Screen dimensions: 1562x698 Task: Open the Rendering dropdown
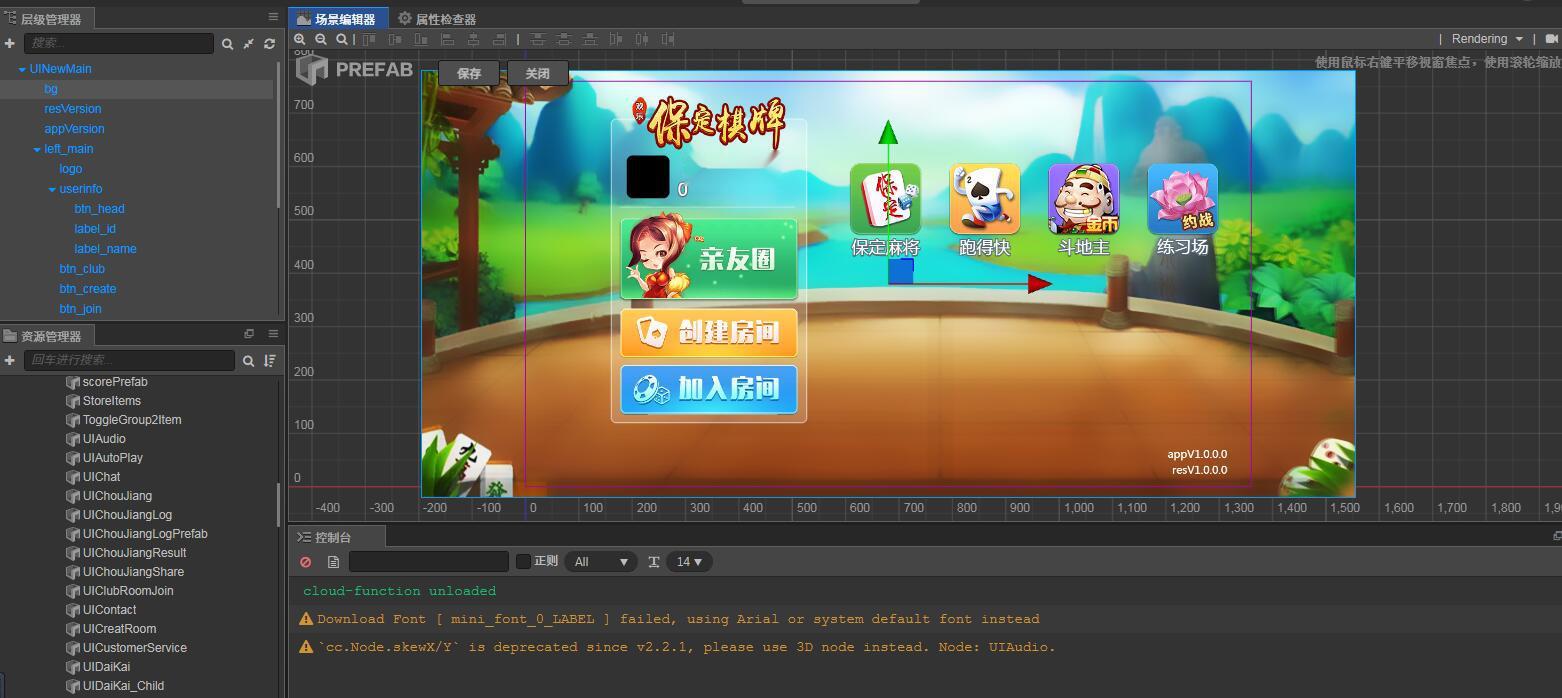pos(1487,39)
